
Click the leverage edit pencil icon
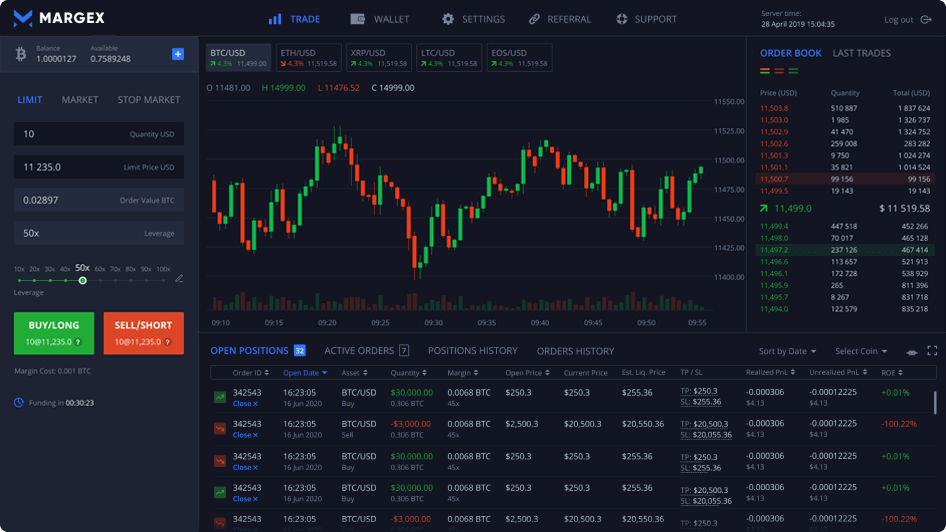point(179,279)
